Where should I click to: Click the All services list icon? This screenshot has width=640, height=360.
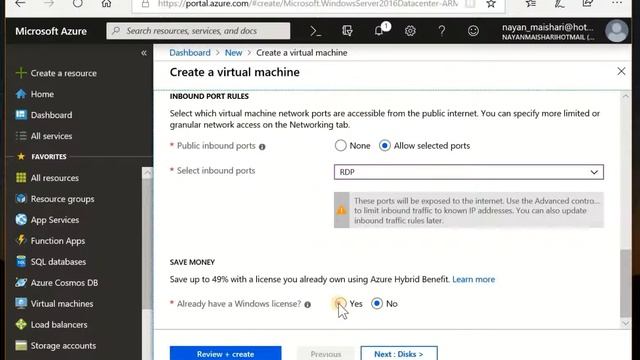[x=21, y=136]
